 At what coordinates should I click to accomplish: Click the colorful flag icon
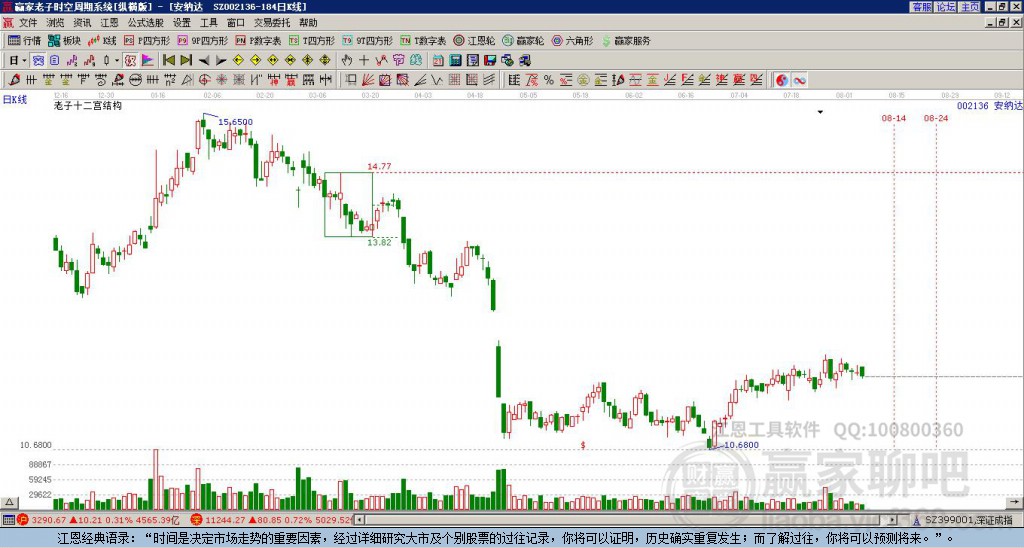(x=148, y=61)
